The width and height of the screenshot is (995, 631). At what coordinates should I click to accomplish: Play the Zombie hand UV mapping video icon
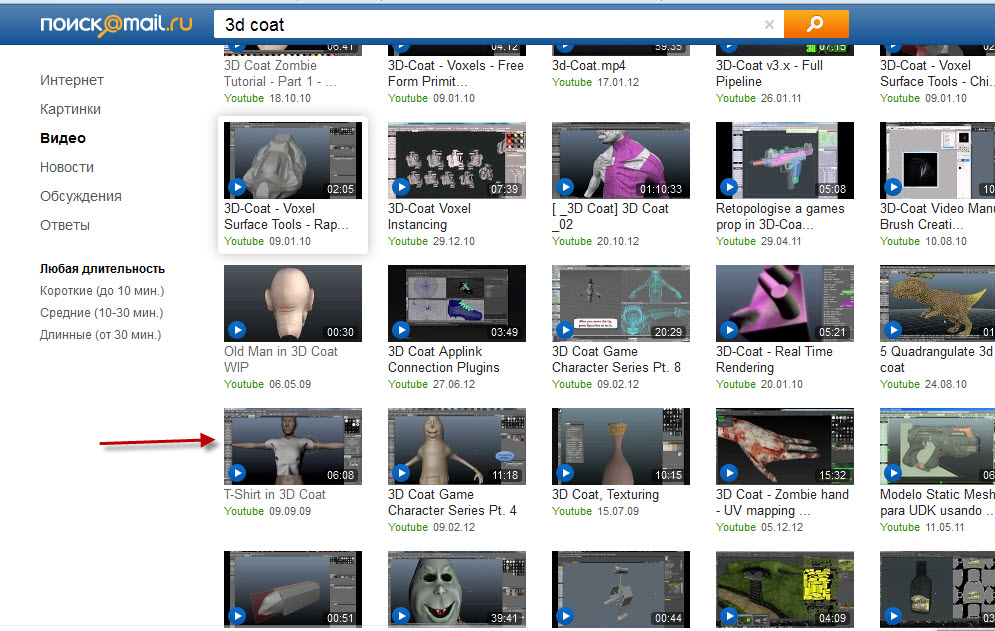[729, 473]
